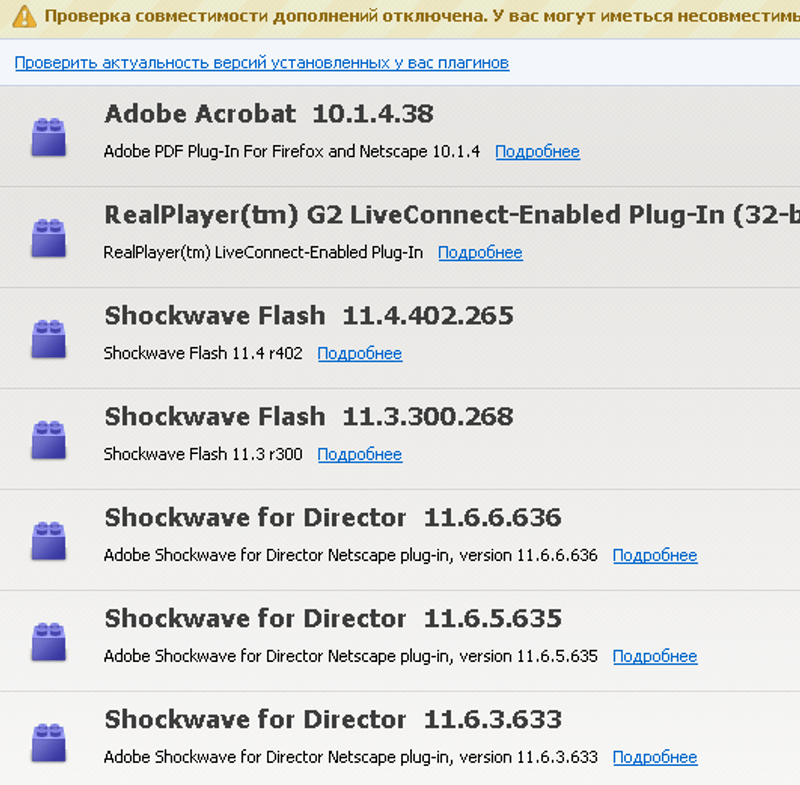Select the Adobe Acrobat 10.1.4.38 plugin title

click(x=268, y=114)
